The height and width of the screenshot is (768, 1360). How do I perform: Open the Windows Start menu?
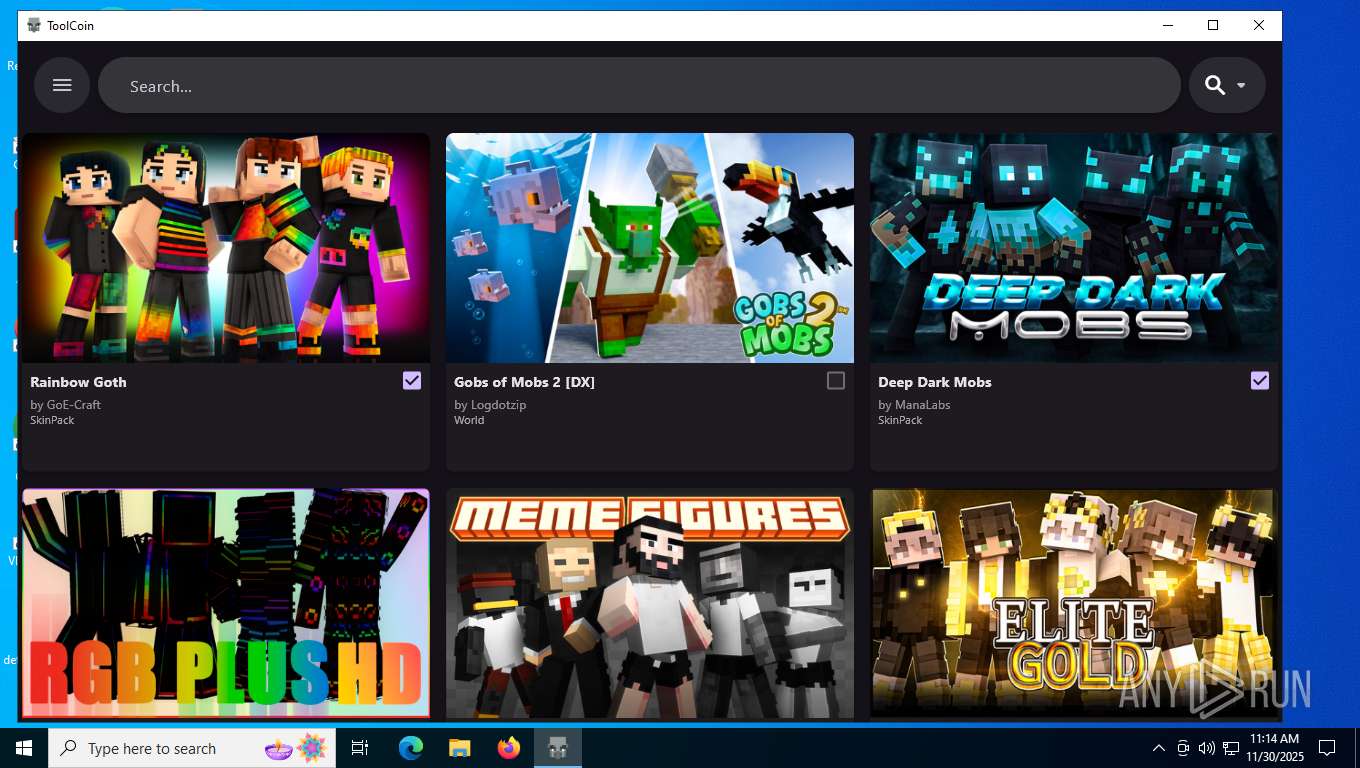tap(24, 748)
